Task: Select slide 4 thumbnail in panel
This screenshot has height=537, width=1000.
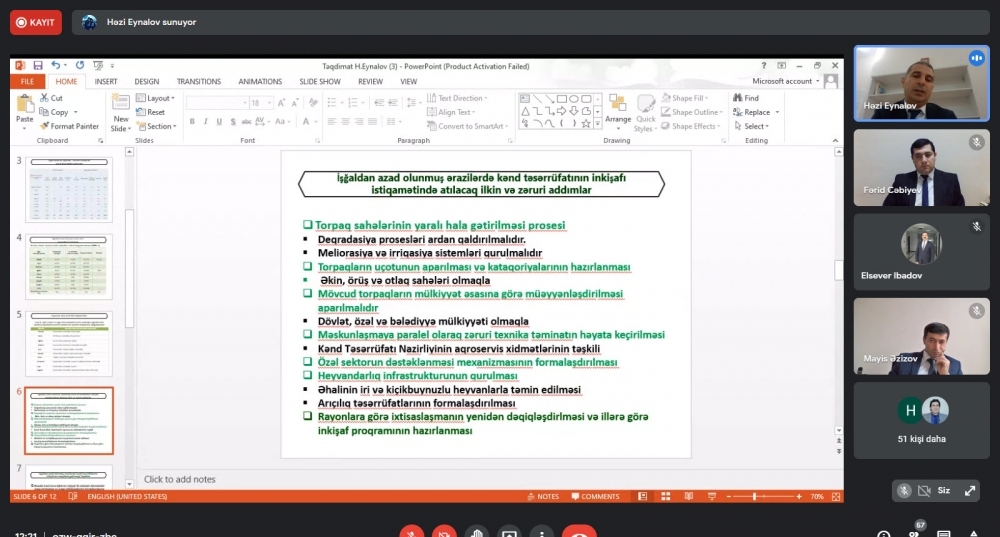Action: (69, 267)
